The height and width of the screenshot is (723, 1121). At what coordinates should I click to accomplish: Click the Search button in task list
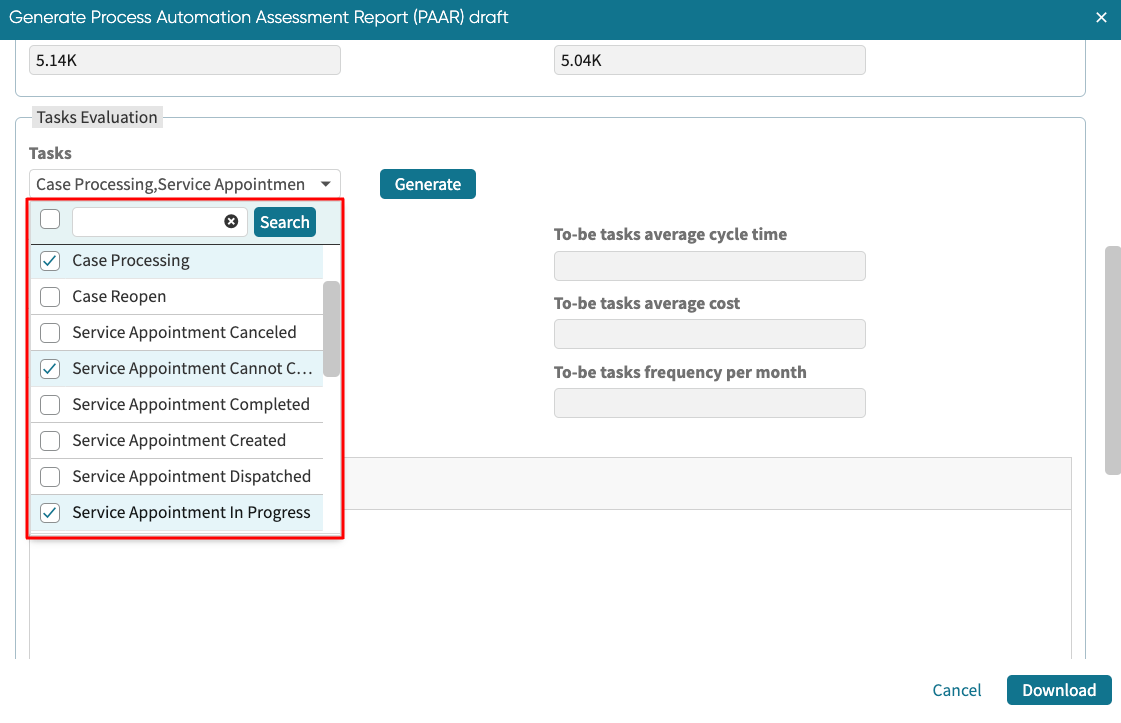(x=285, y=222)
